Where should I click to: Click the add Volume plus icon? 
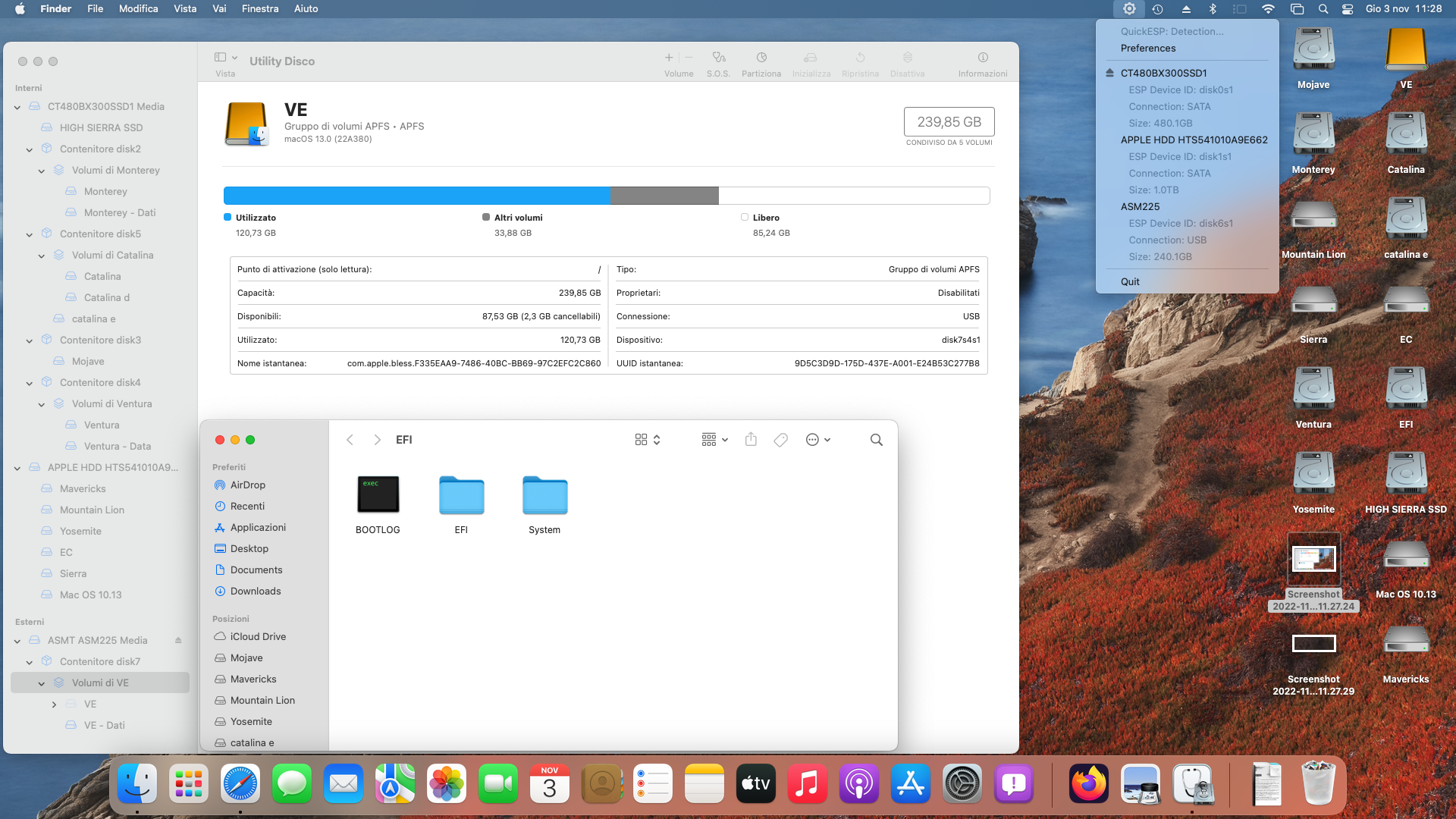pos(668,58)
